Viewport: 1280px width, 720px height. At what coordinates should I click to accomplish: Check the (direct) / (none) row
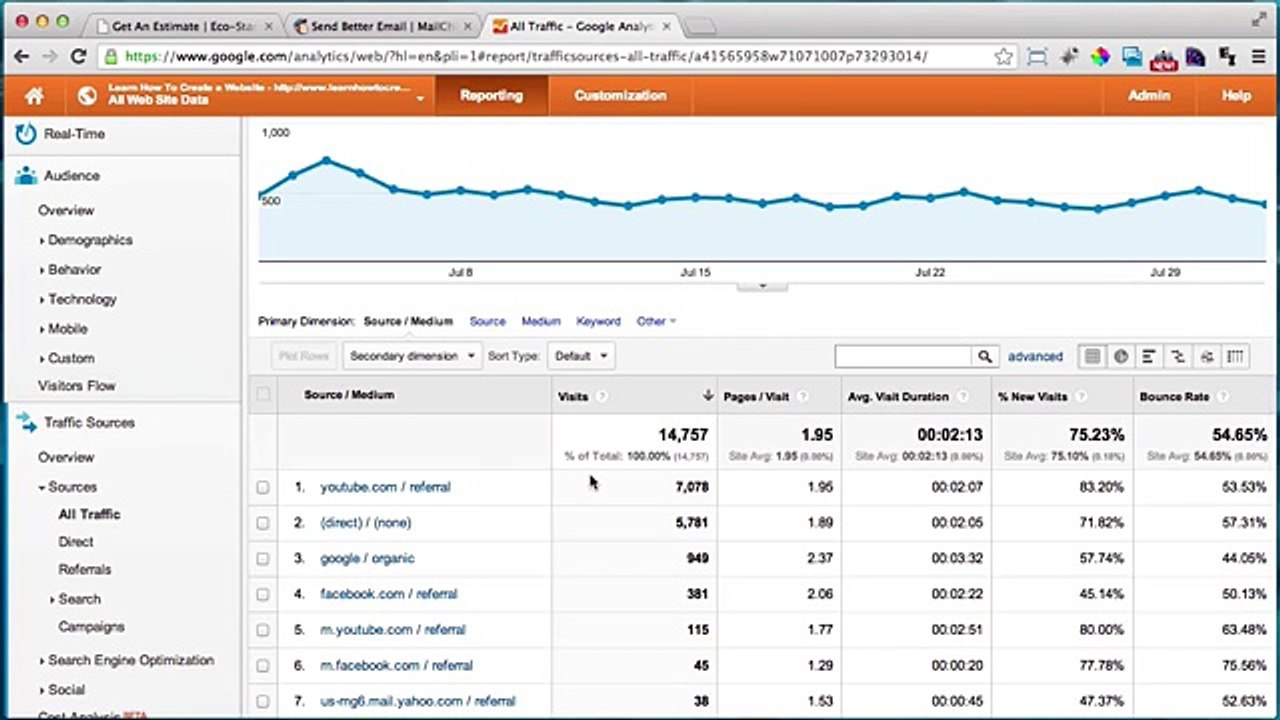[263, 523]
